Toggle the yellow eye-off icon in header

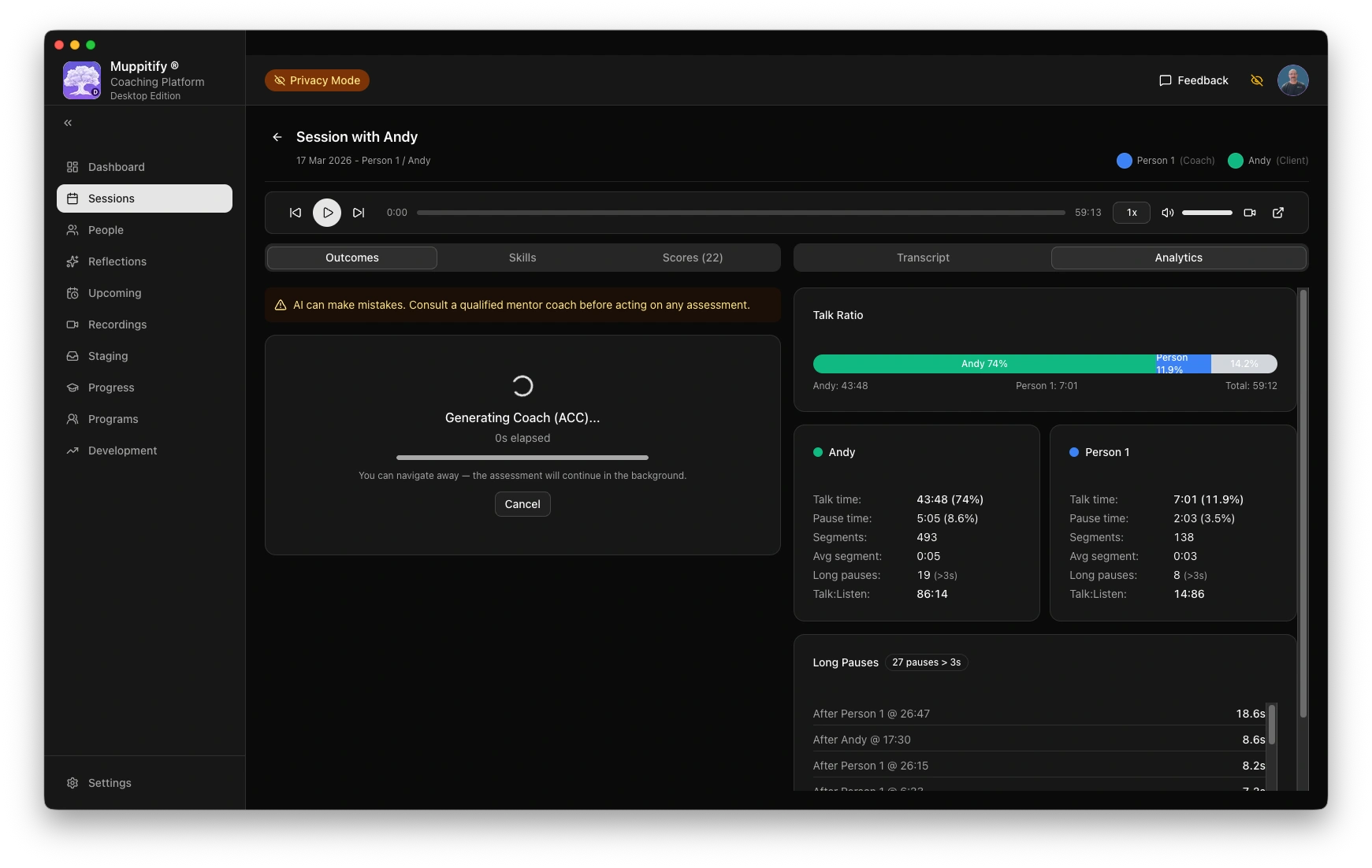pos(1257,80)
